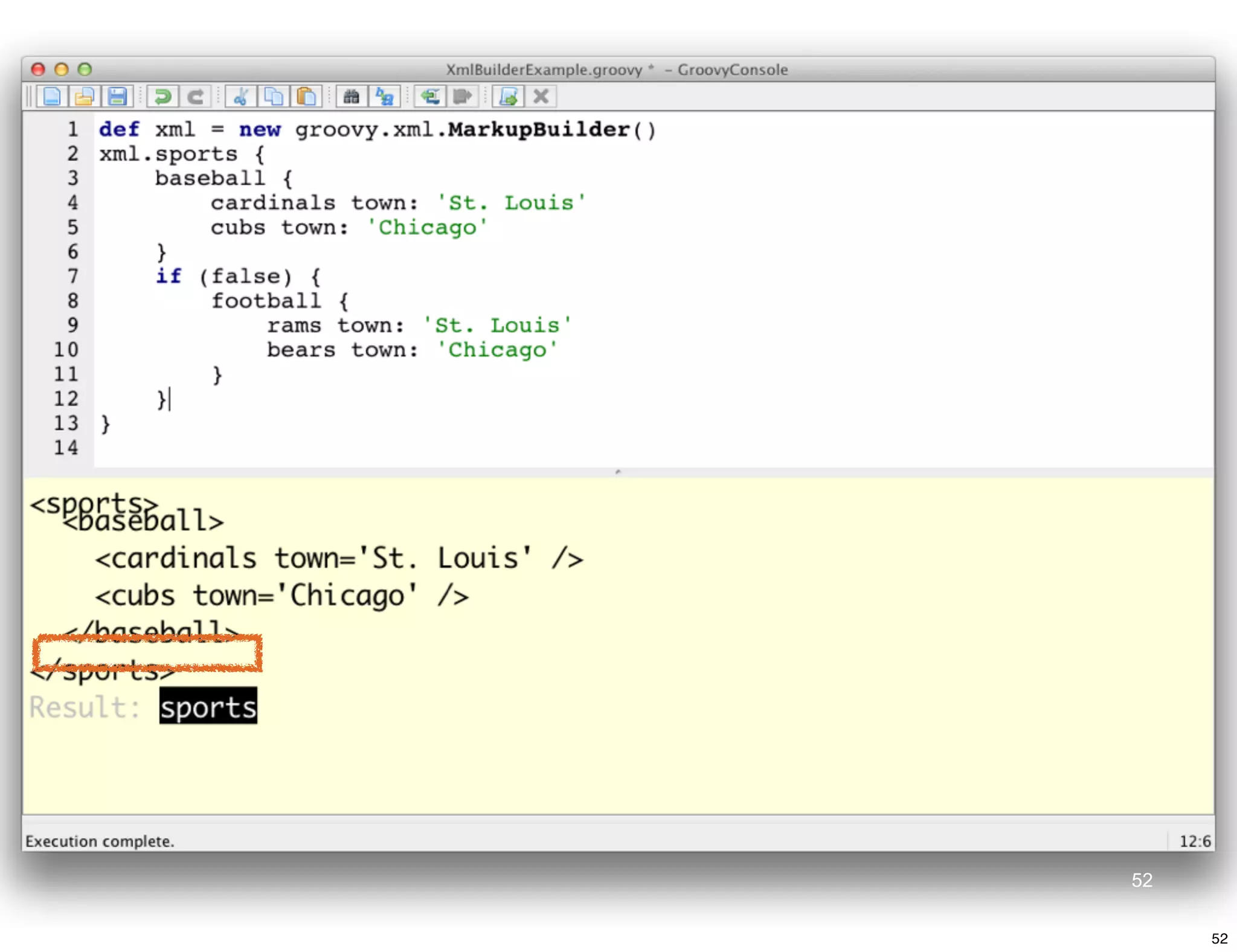
Task: Click the New File toolbar icon
Action: click(52, 97)
